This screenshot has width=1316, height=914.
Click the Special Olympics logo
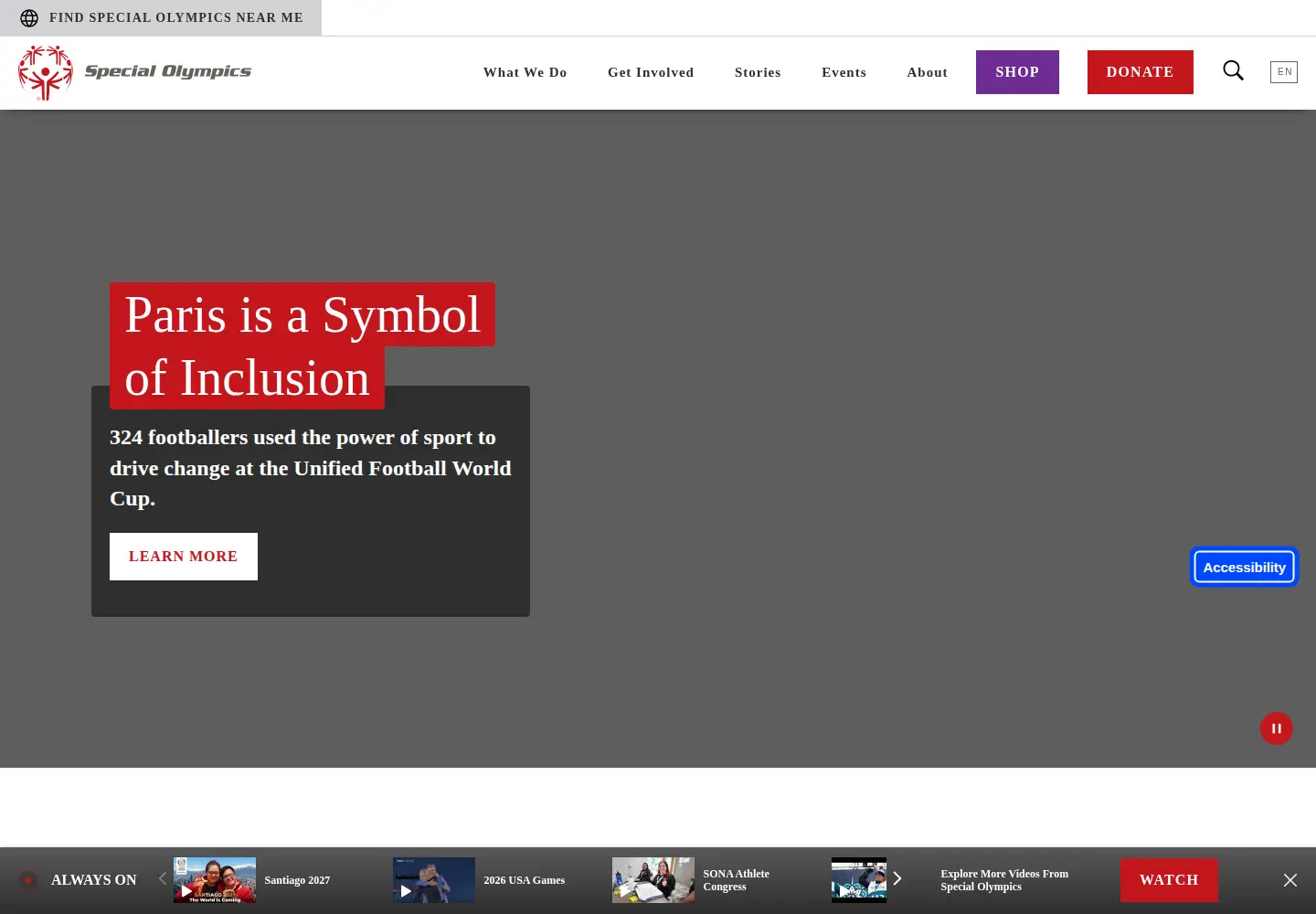[135, 73]
